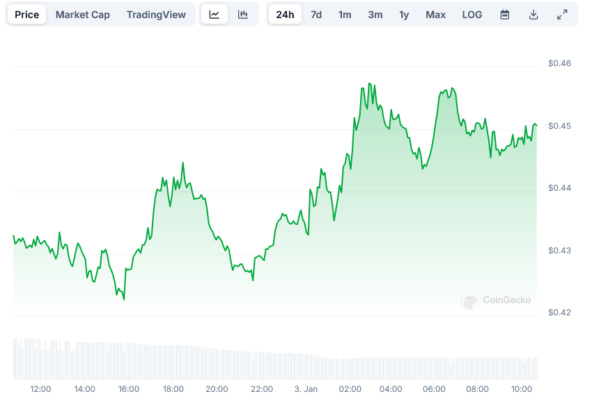Expand chart to fullscreen
Image resolution: width=615 pixels, height=410 pixels.
point(562,15)
